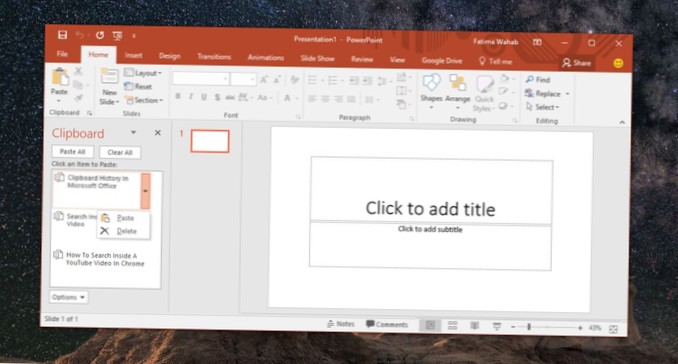The image size is (678, 364).
Task: Click the Save icon in title bar
Action: pos(62,35)
